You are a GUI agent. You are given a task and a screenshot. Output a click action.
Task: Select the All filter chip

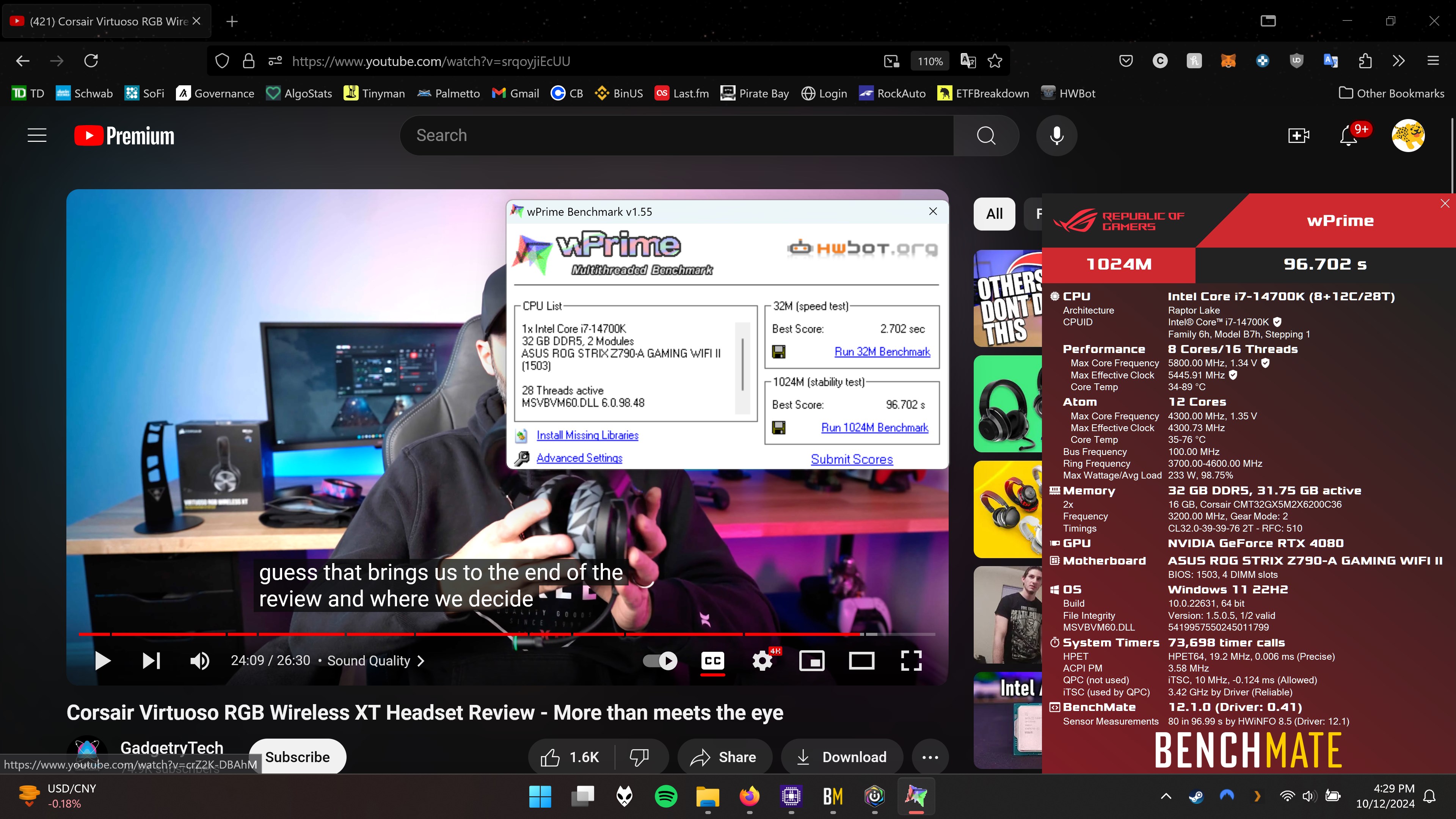(x=994, y=213)
